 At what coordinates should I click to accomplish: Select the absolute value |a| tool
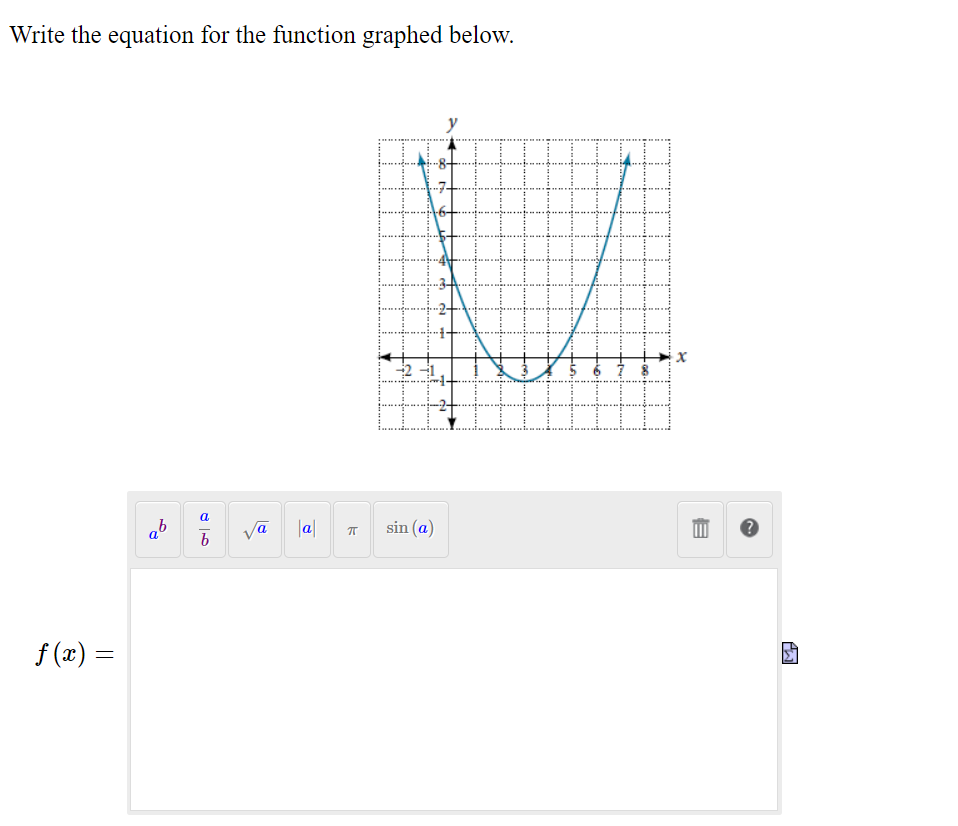pyautogui.click(x=306, y=528)
